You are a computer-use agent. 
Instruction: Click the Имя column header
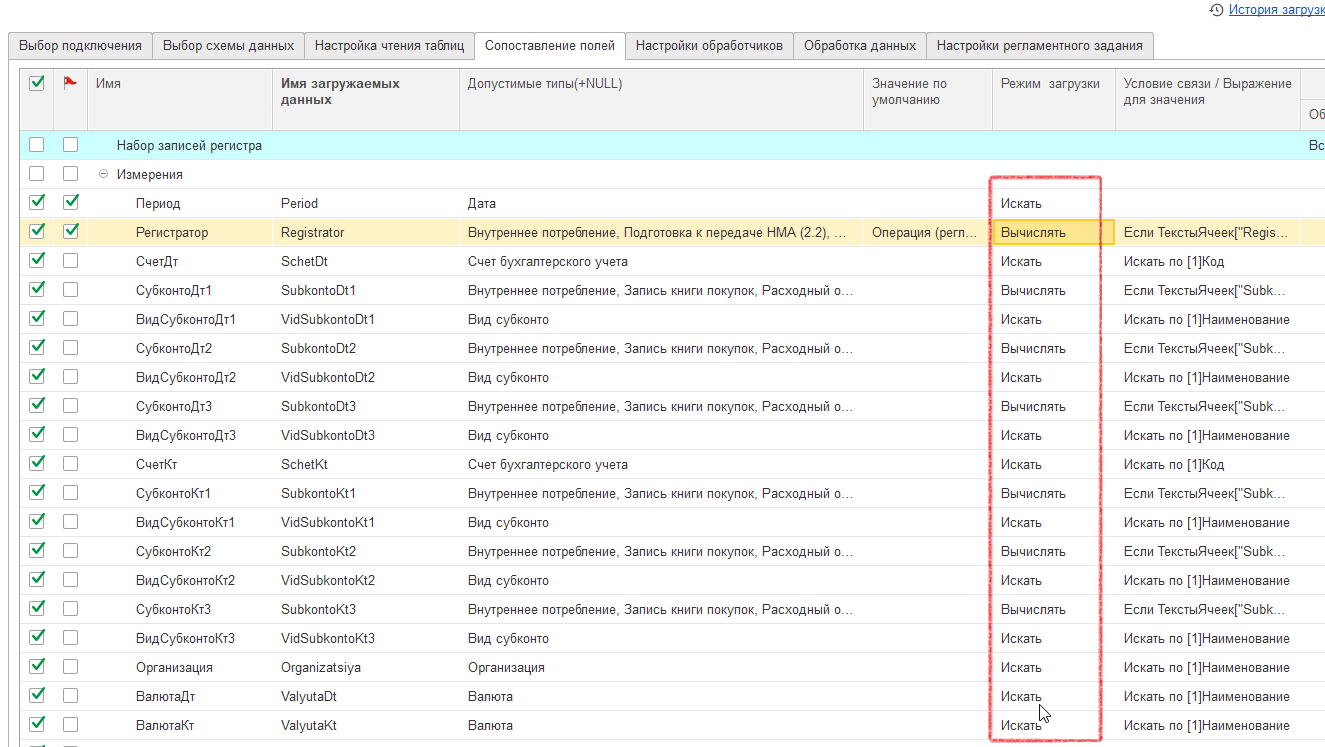180,99
